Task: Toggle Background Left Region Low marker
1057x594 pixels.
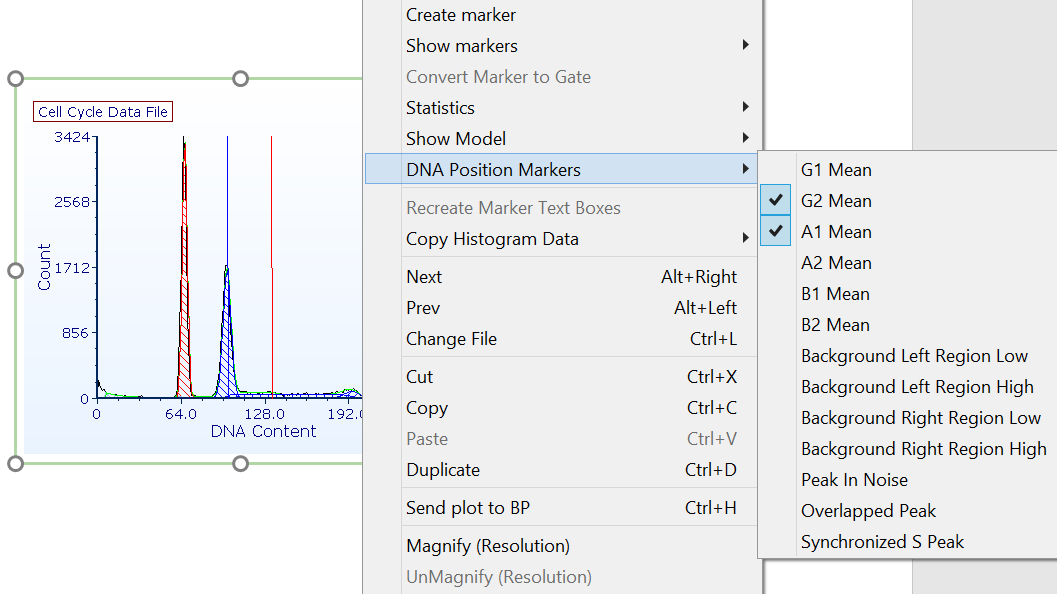Action: tap(914, 356)
